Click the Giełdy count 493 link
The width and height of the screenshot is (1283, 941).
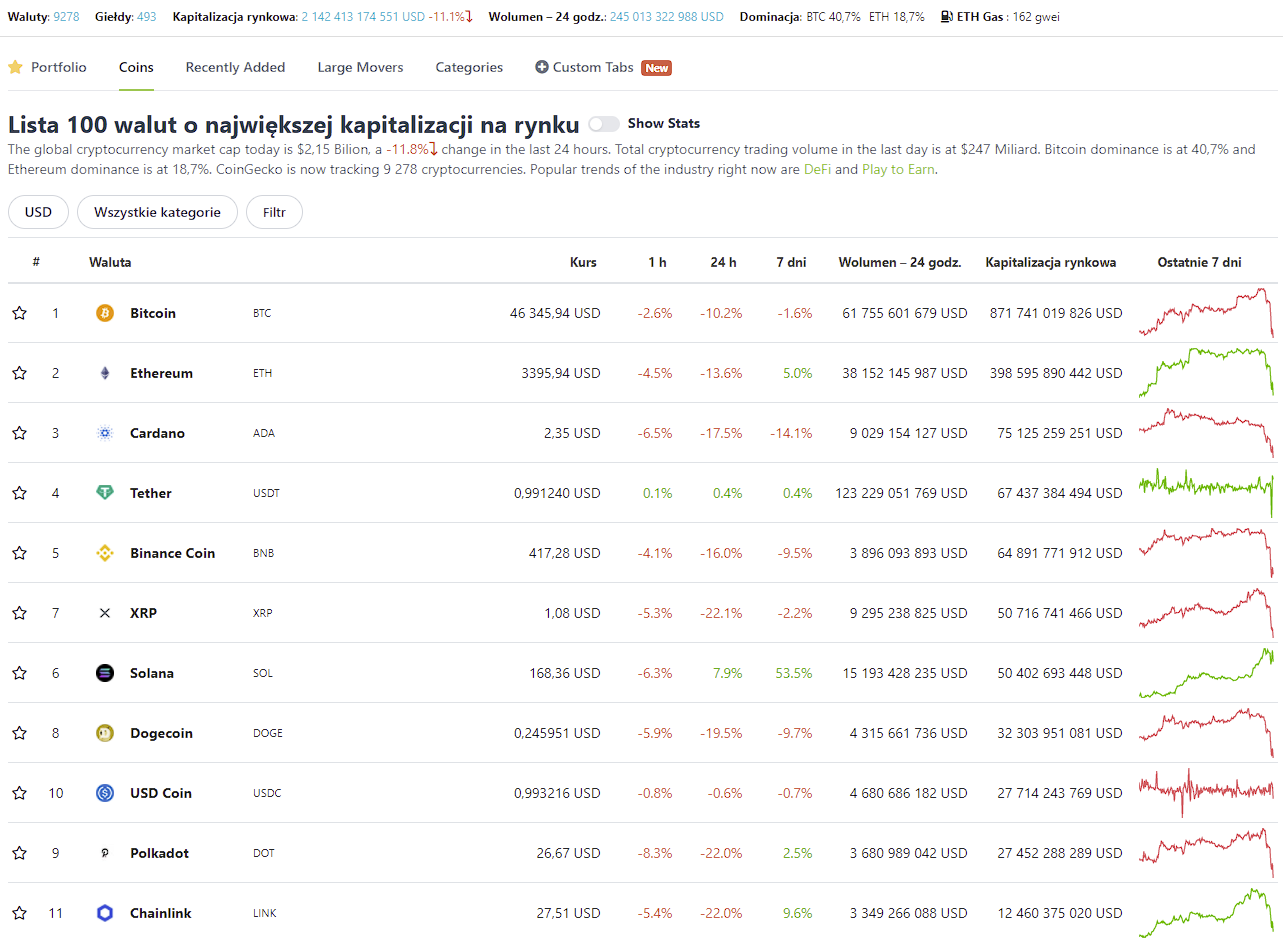(x=146, y=17)
